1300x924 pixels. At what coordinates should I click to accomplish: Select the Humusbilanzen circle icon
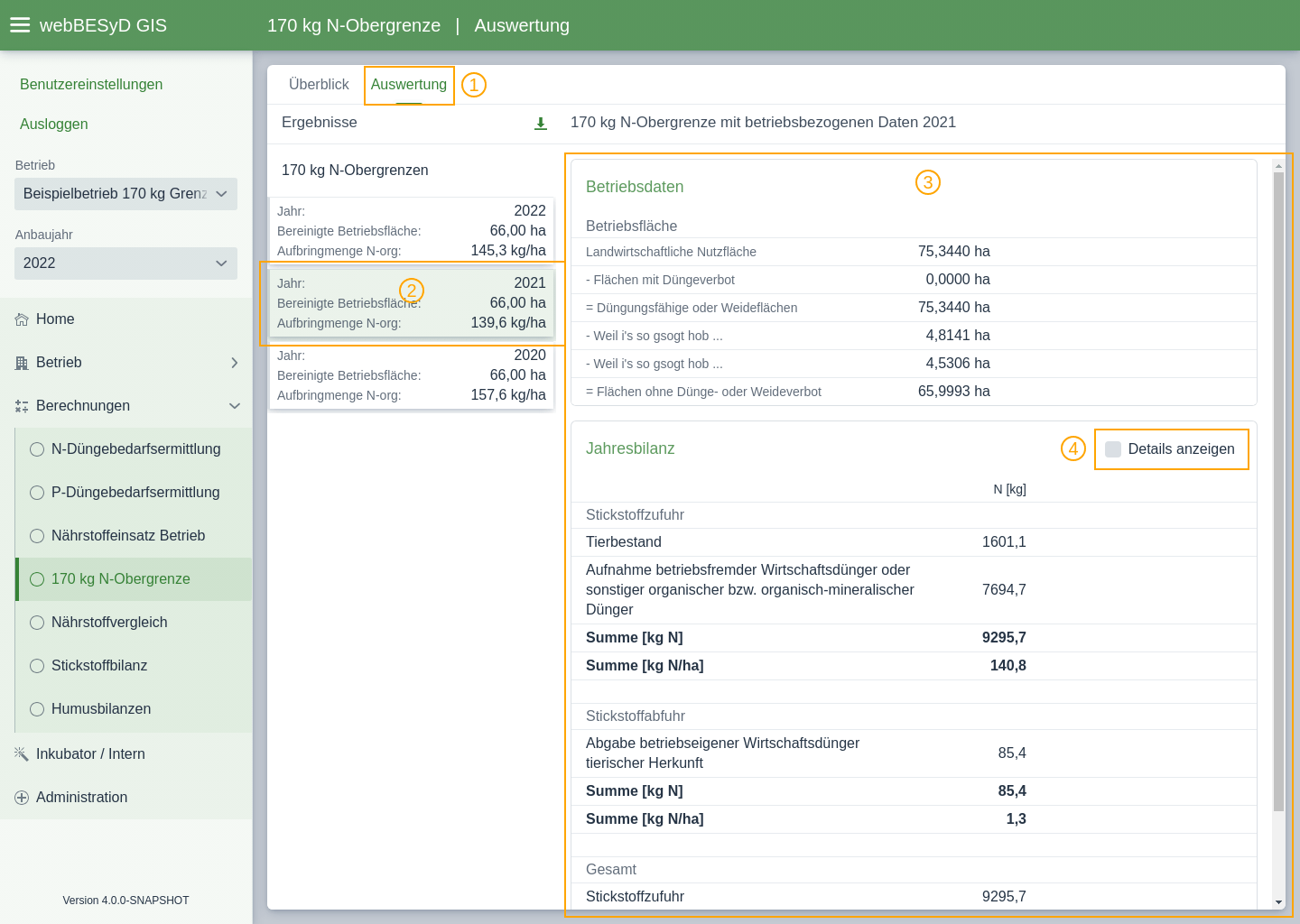click(x=37, y=709)
